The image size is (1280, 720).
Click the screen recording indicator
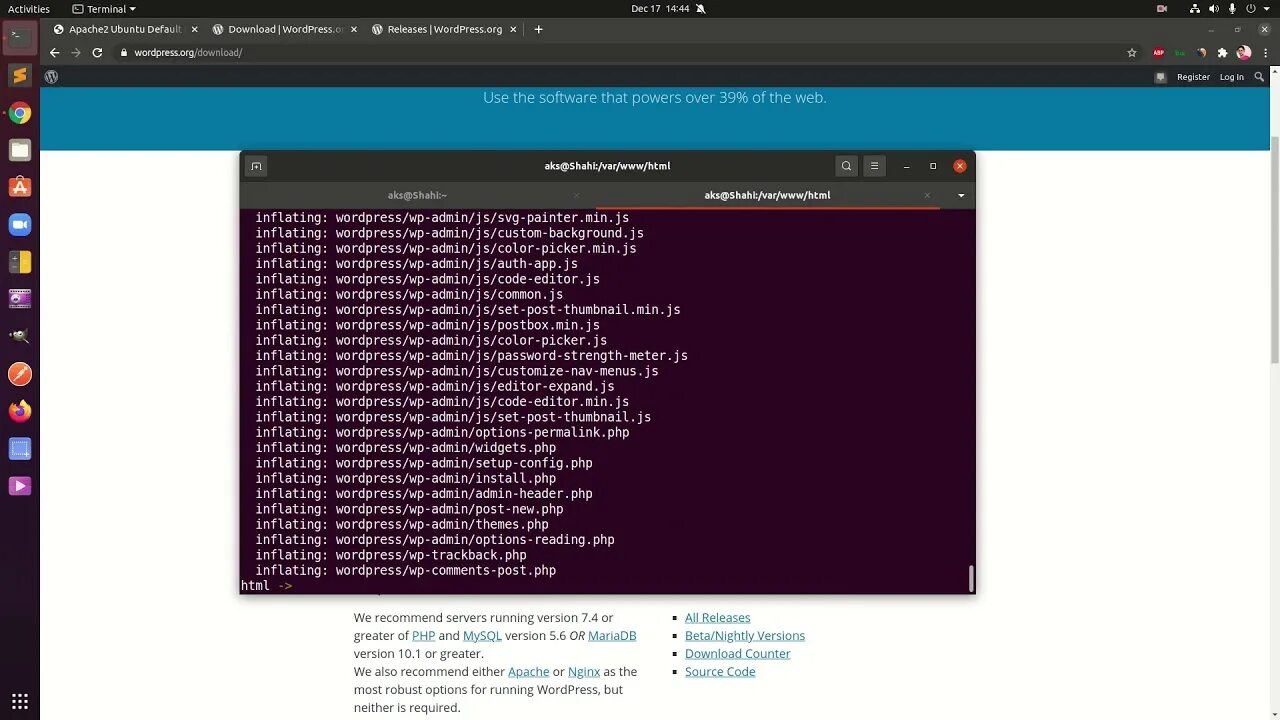point(1162,9)
